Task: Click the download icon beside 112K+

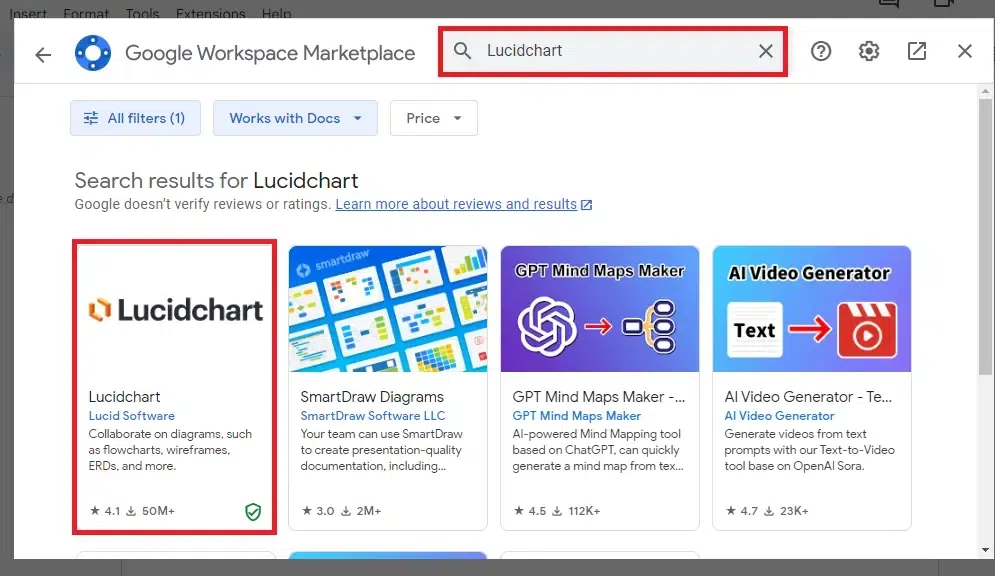Action: [x=557, y=511]
